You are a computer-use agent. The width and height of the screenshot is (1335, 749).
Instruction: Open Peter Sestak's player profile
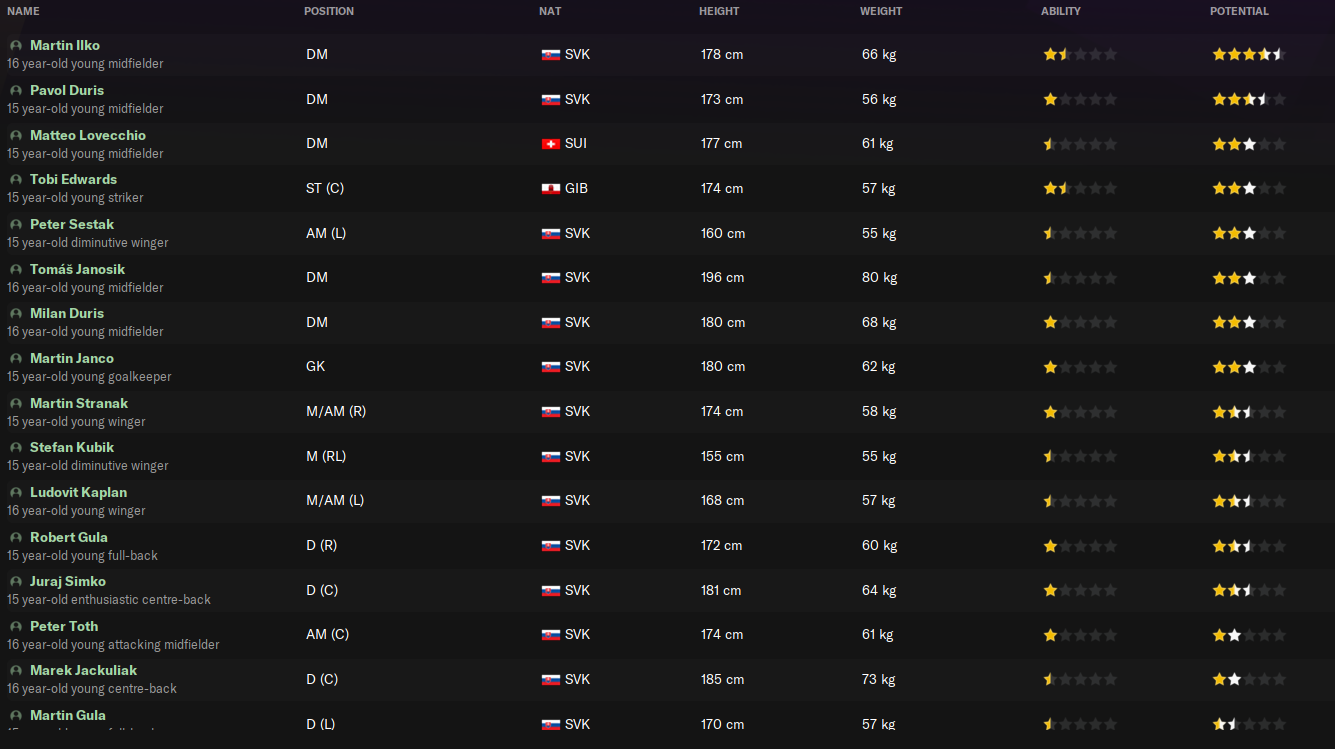pyautogui.click(x=72, y=225)
